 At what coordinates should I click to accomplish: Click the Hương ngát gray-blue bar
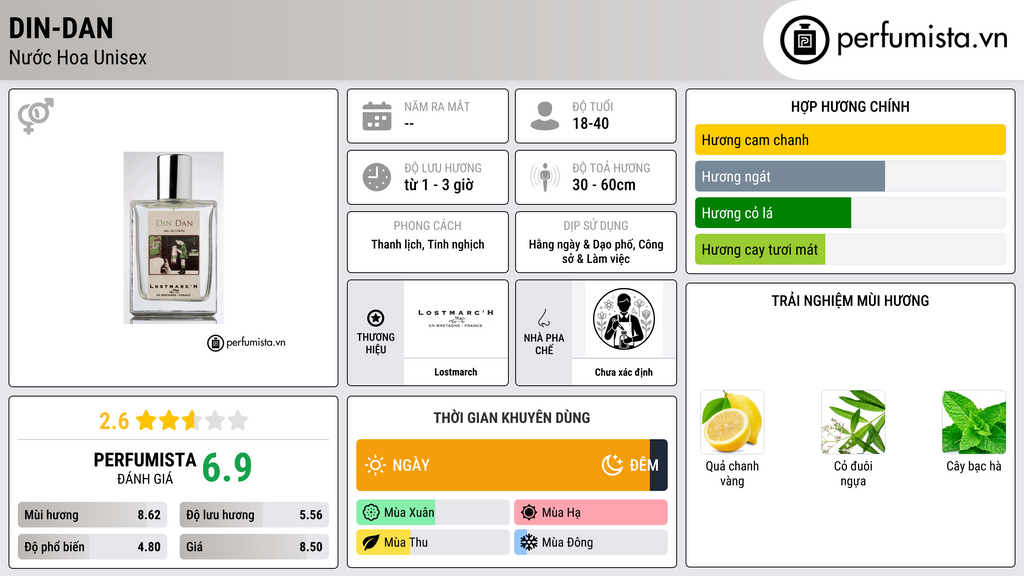click(x=790, y=176)
